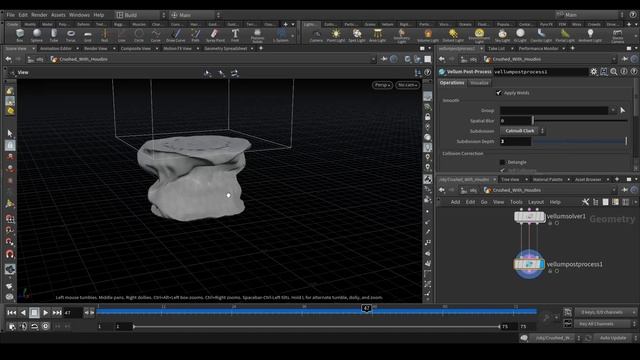Toggle pin on scene view path bar
The image size is (640, 360).
pos(384,59)
